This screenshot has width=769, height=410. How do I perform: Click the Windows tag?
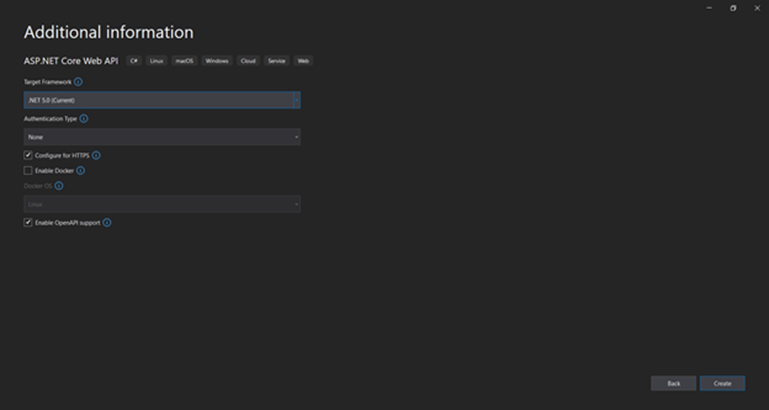point(217,61)
